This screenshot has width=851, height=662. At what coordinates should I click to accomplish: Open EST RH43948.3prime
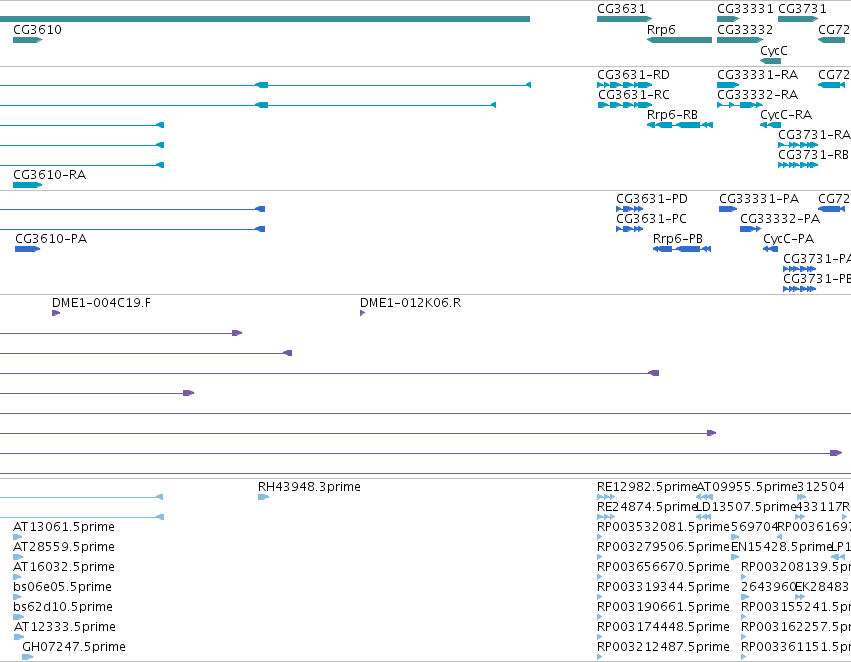(x=263, y=497)
